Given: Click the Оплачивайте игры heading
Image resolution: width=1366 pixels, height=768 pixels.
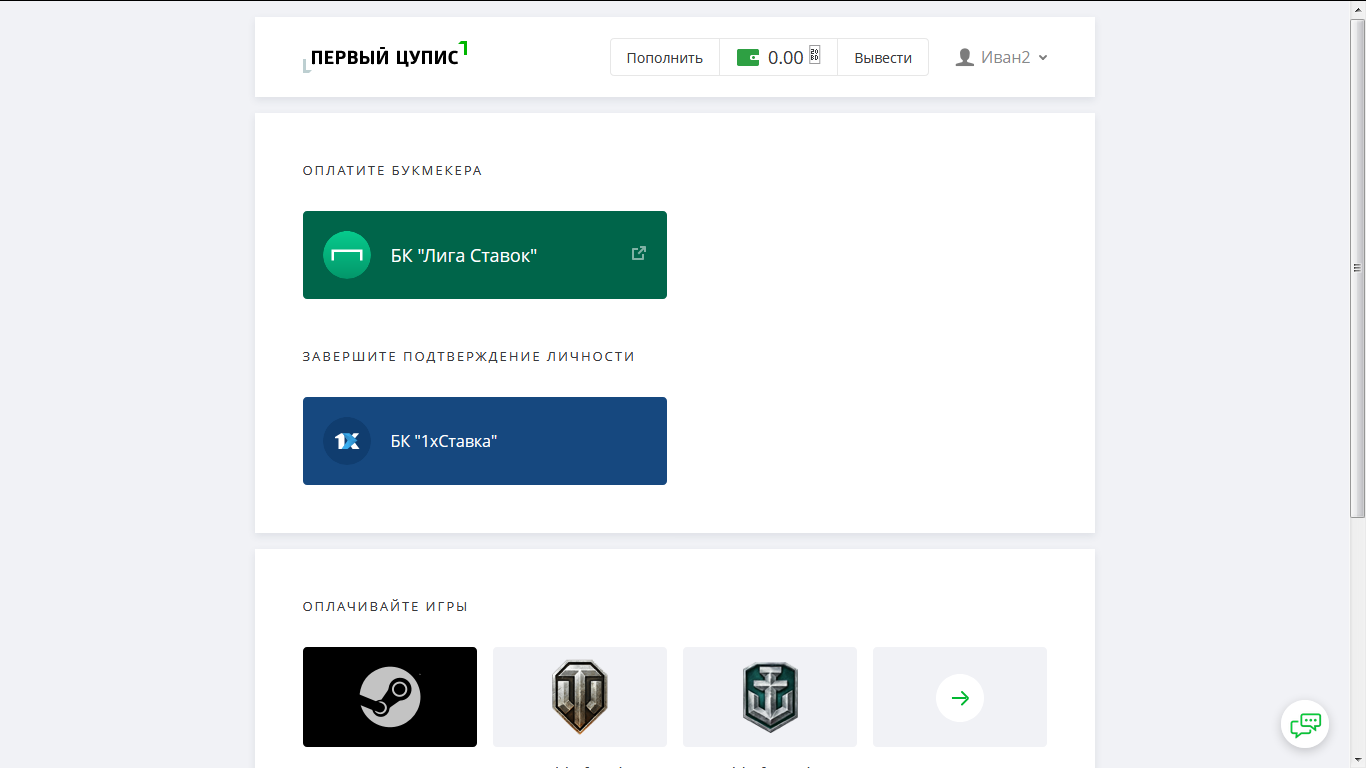Looking at the screenshot, I should 386,607.
